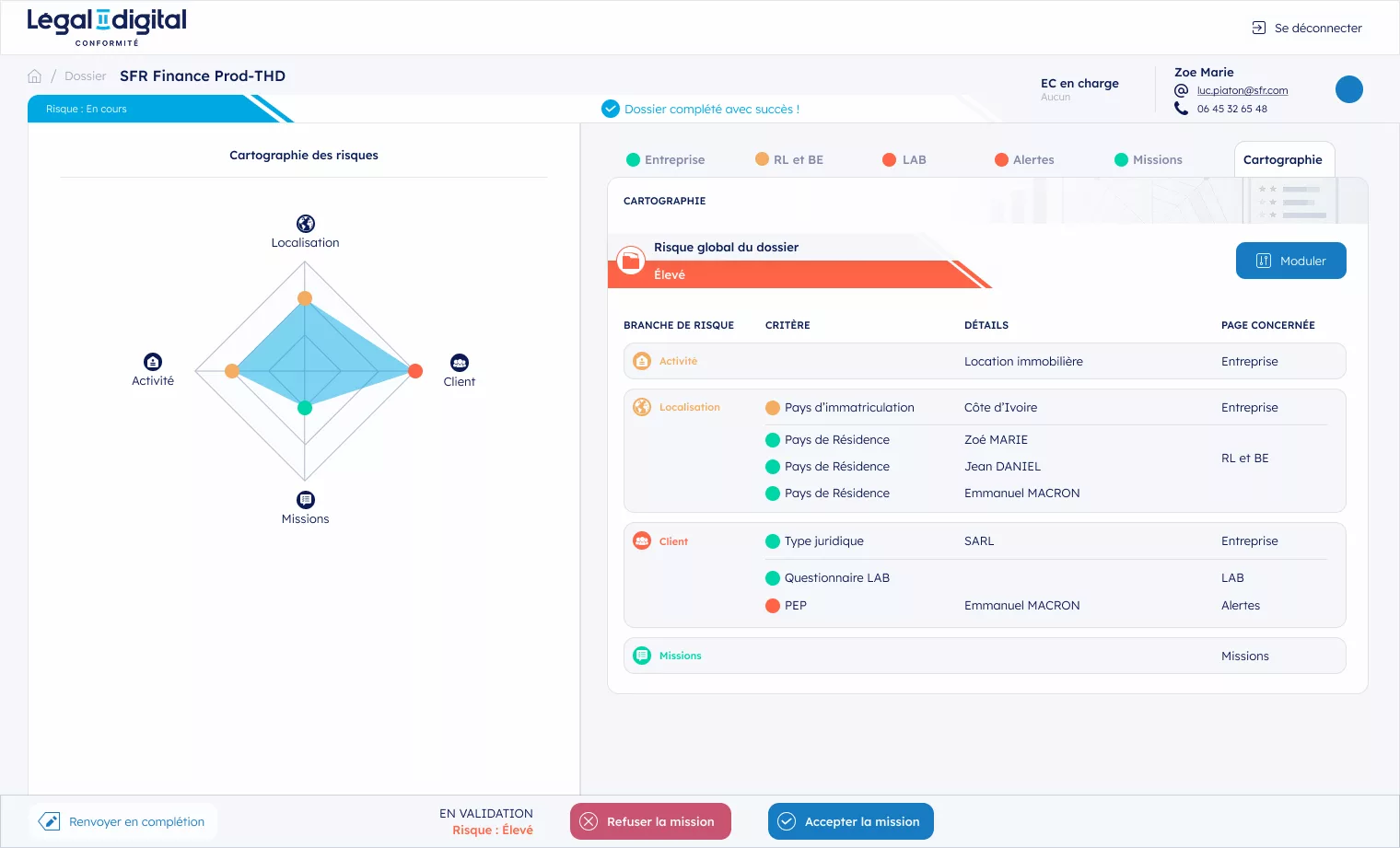Viewport: 1400px width, 848px height.
Task: Select the Missions tab
Action: (1148, 159)
